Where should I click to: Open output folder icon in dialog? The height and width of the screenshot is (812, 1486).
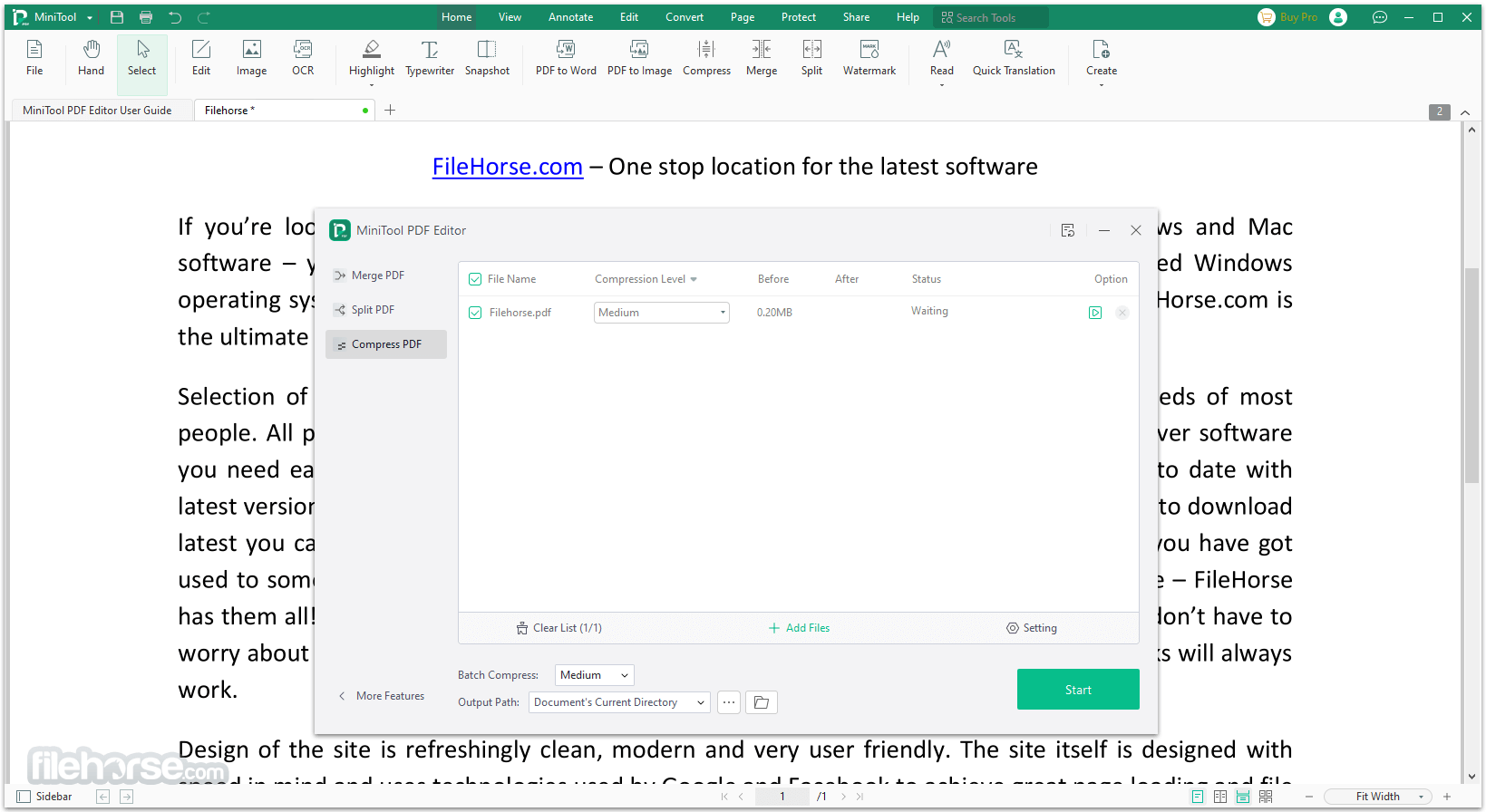point(762,702)
